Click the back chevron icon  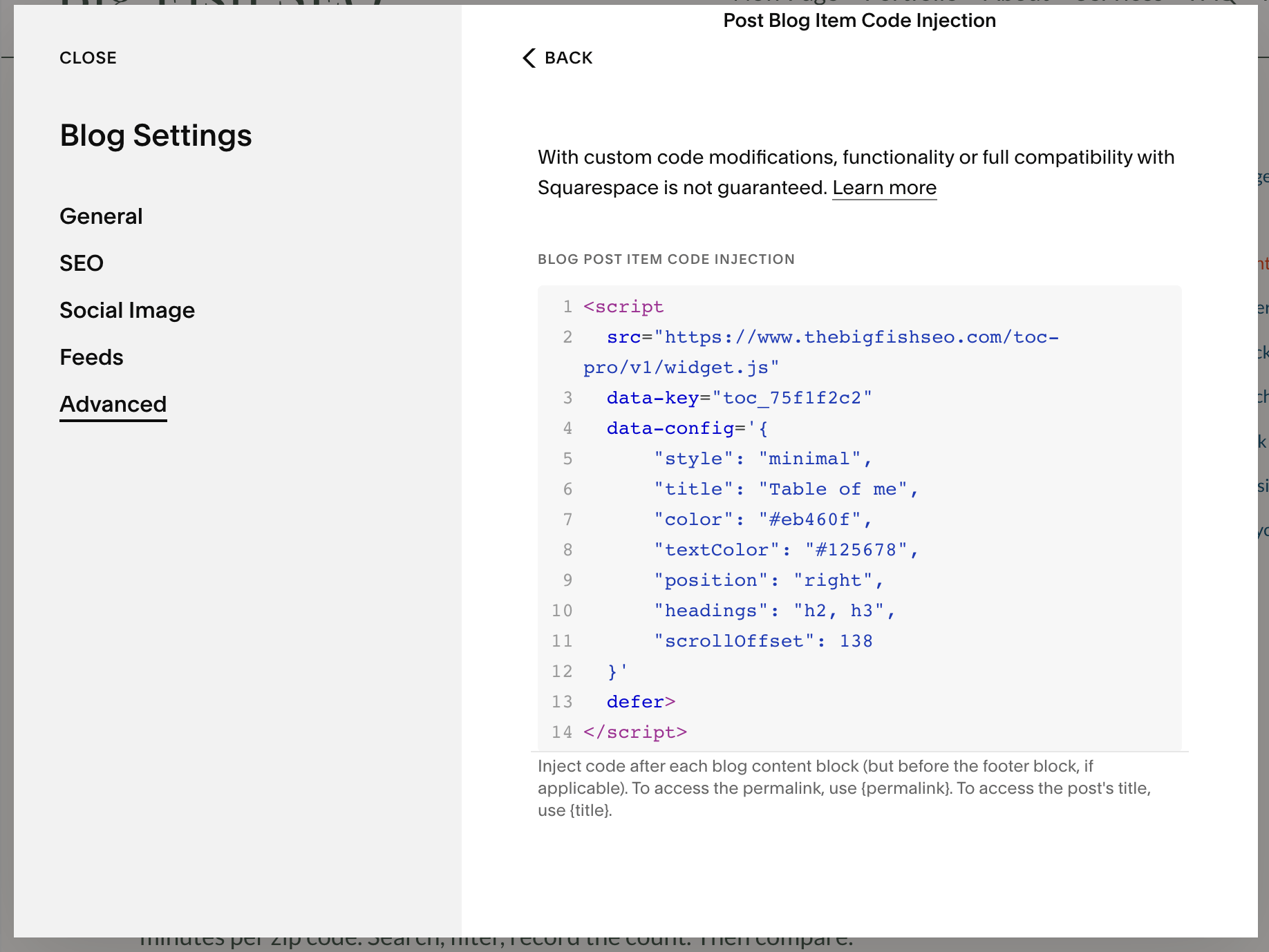[528, 58]
